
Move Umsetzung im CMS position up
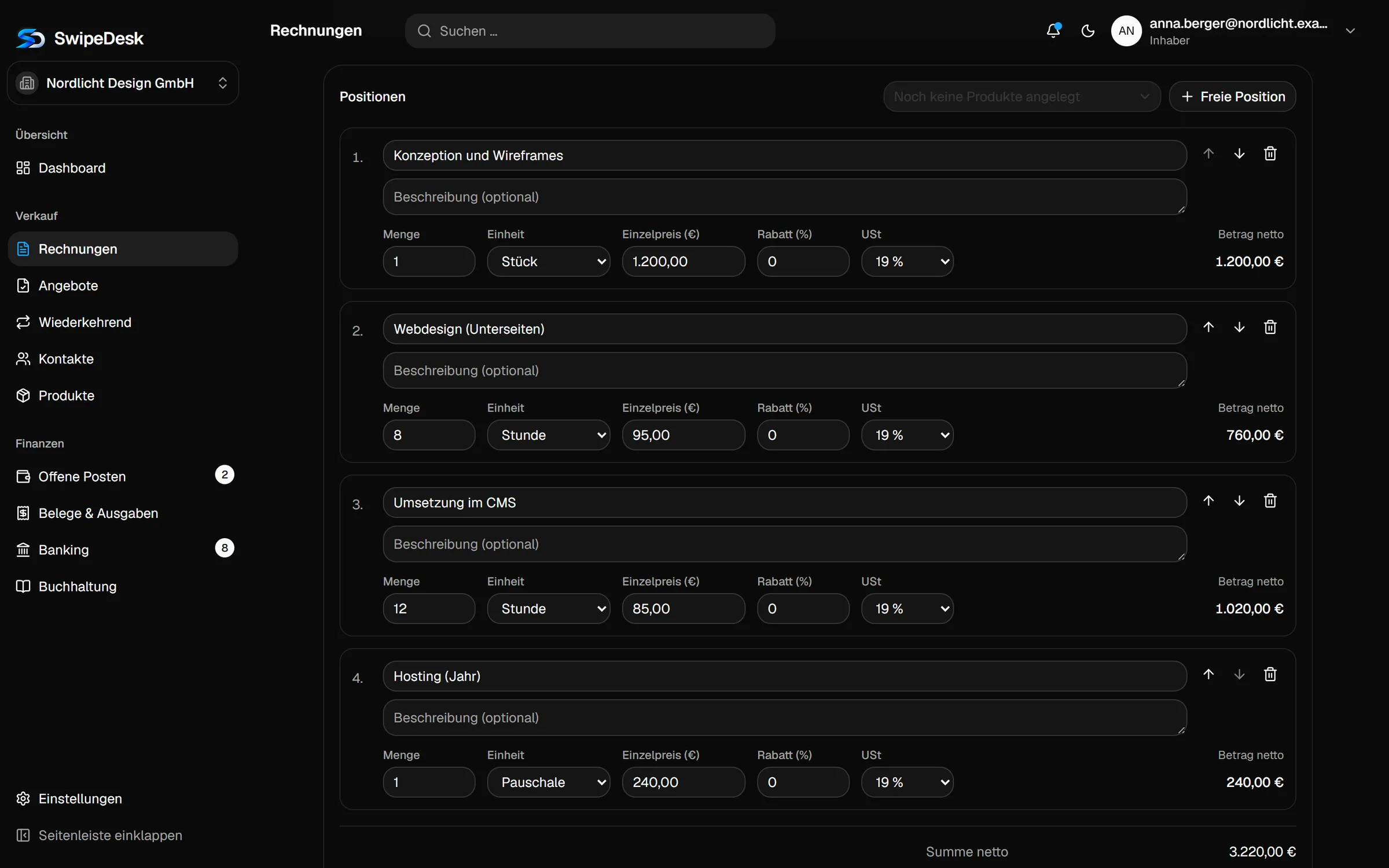[x=1208, y=501]
